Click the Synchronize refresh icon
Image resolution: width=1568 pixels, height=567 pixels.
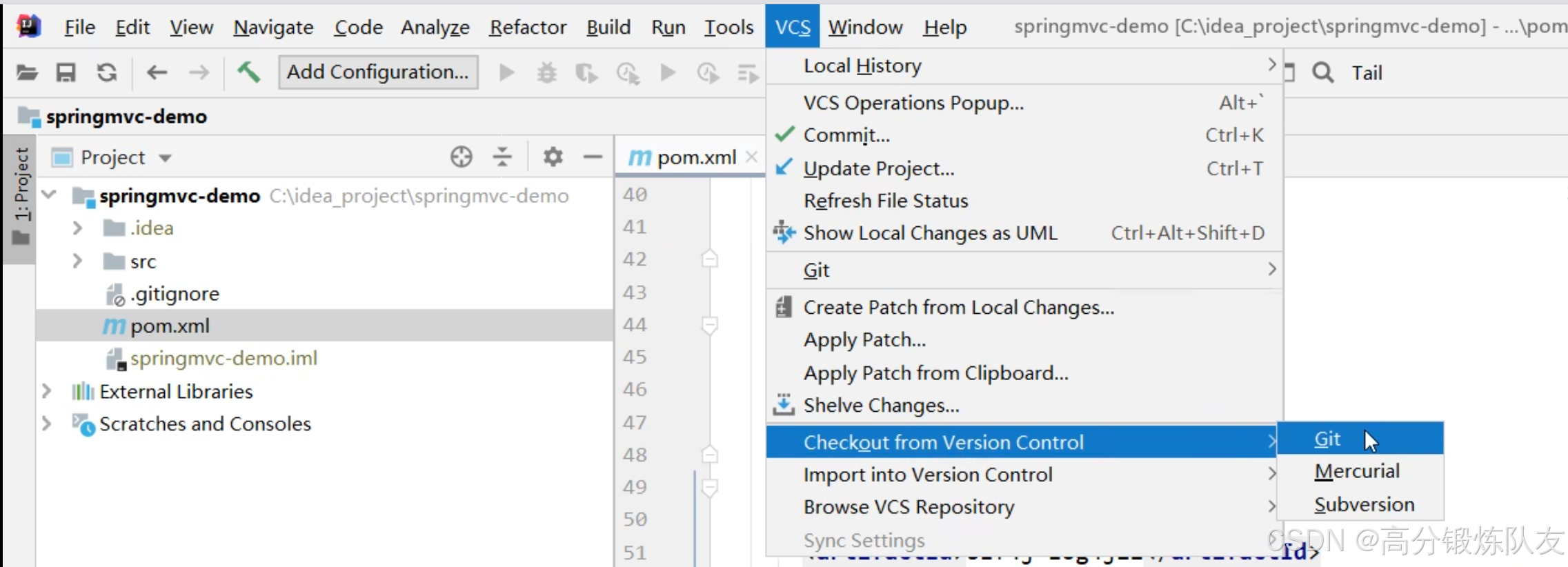click(106, 72)
